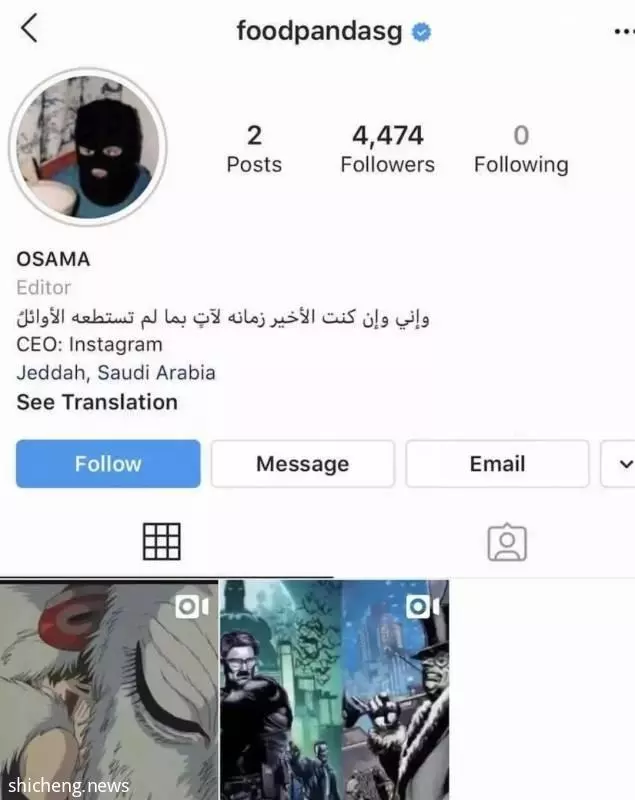The height and width of the screenshot is (800, 635).
Task: Tap the foodpandasg username title
Action: tap(319, 32)
